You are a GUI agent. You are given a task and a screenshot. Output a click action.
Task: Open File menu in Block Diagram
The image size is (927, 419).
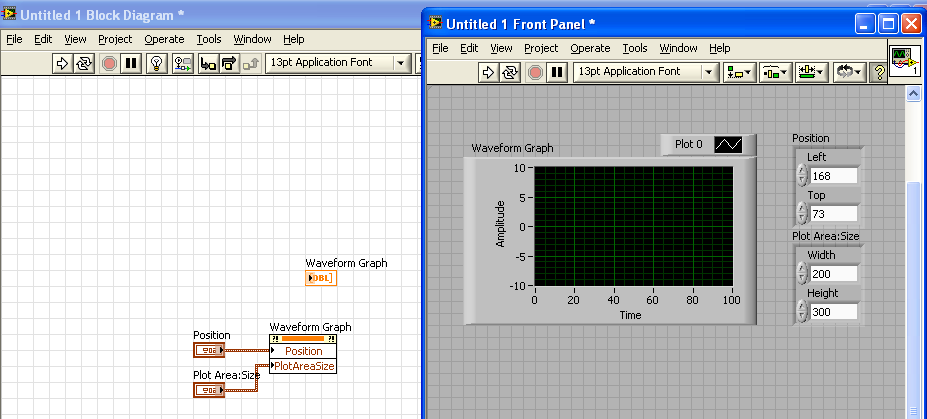14,39
